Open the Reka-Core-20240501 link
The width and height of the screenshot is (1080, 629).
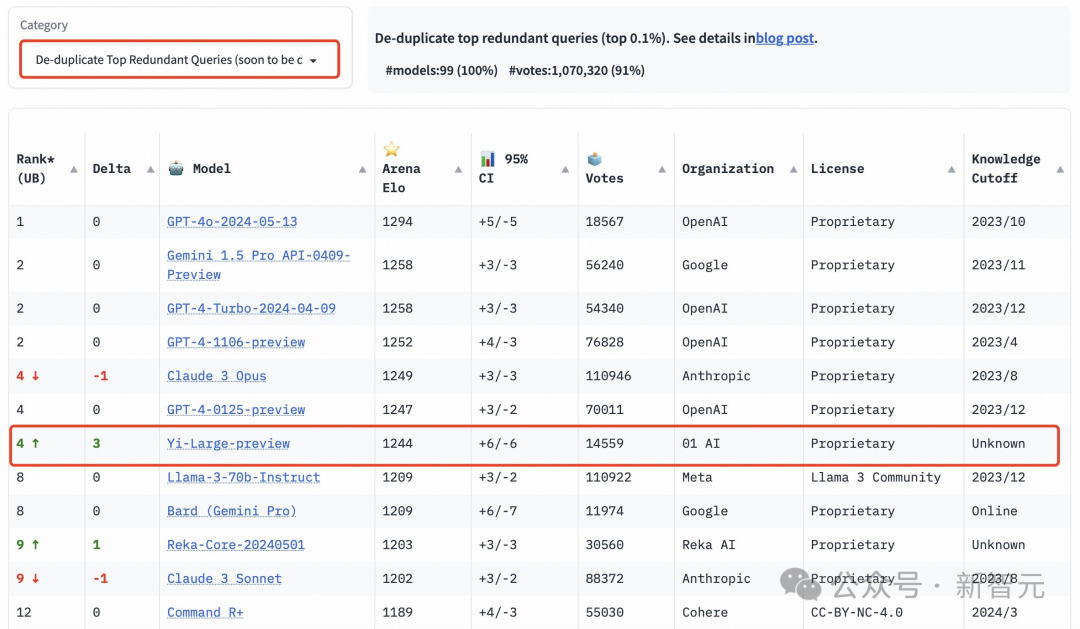click(x=236, y=545)
